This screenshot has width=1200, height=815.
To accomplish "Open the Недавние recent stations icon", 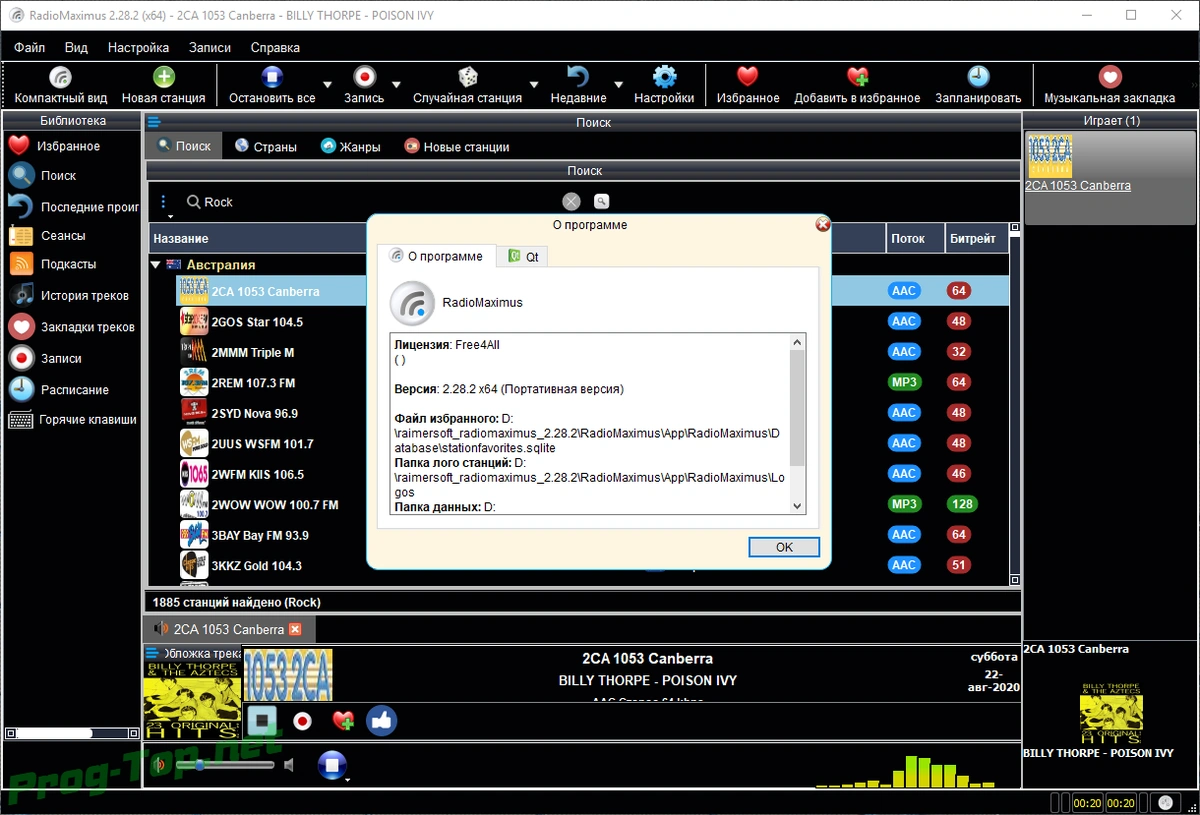I will [x=578, y=78].
